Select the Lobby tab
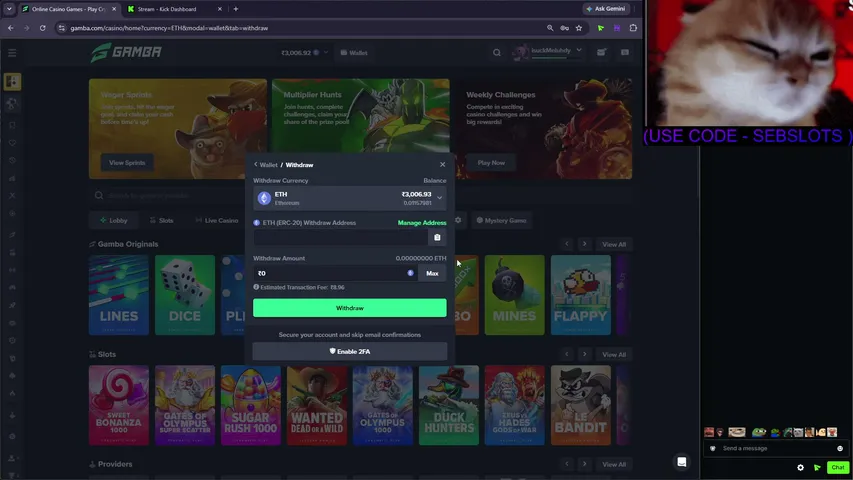 (x=113, y=220)
